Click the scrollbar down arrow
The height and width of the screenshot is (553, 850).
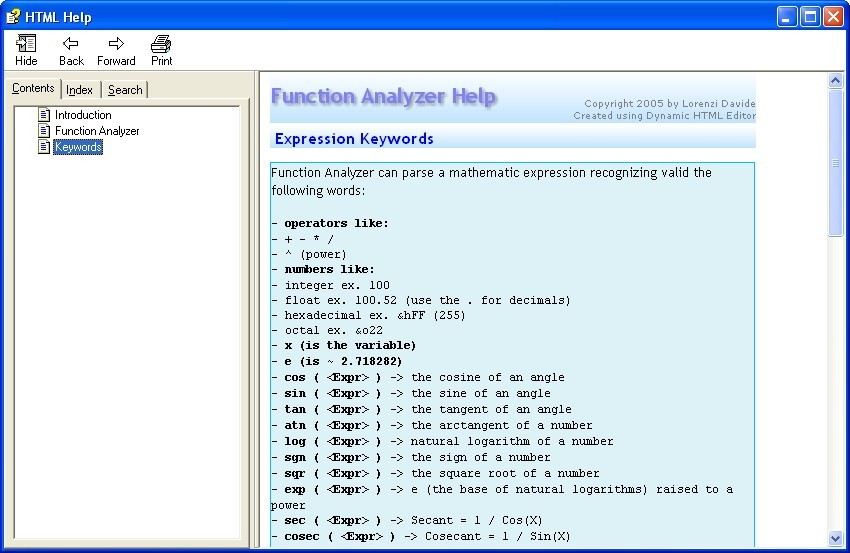[x=835, y=538]
